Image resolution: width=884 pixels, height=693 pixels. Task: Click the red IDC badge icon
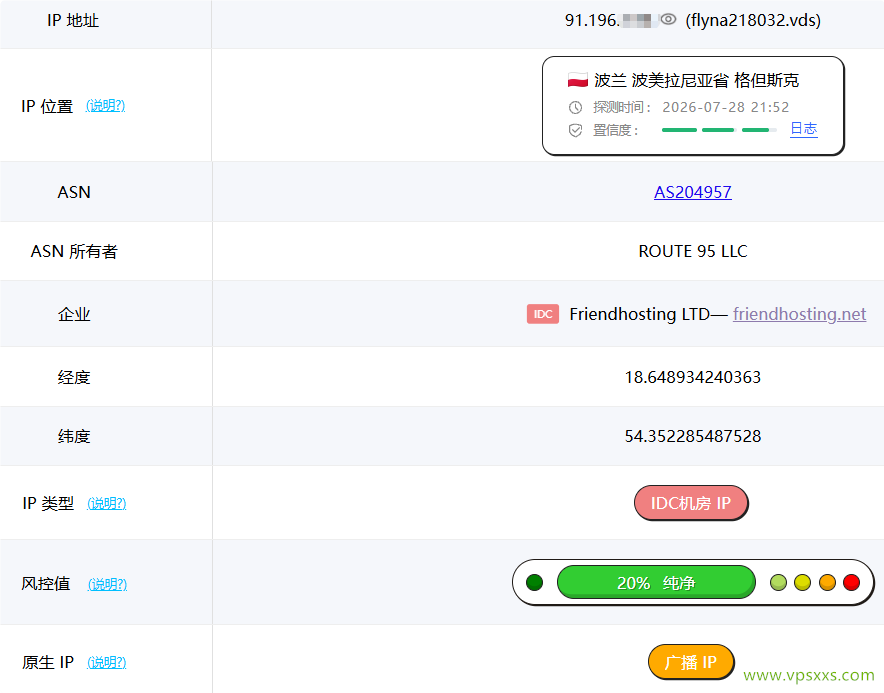[x=542, y=314]
